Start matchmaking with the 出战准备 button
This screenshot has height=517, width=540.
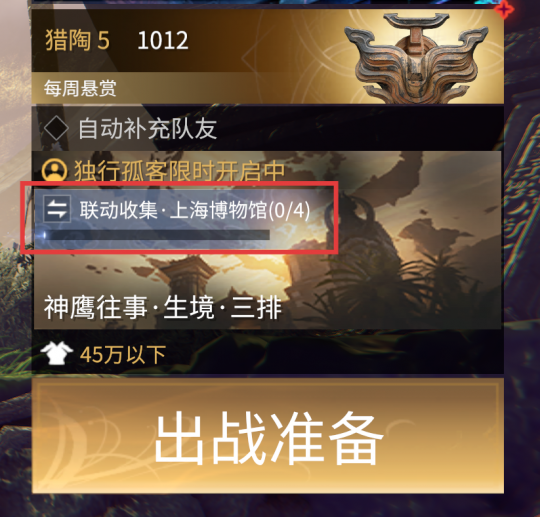pyautogui.click(x=268, y=436)
